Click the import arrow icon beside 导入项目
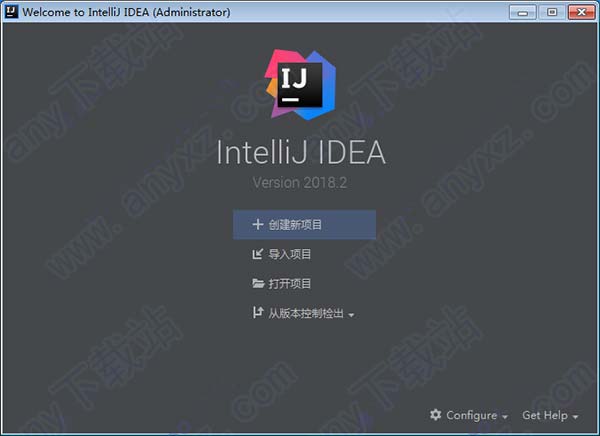This screenshot has height=436, width=600. tap(258, 254)
